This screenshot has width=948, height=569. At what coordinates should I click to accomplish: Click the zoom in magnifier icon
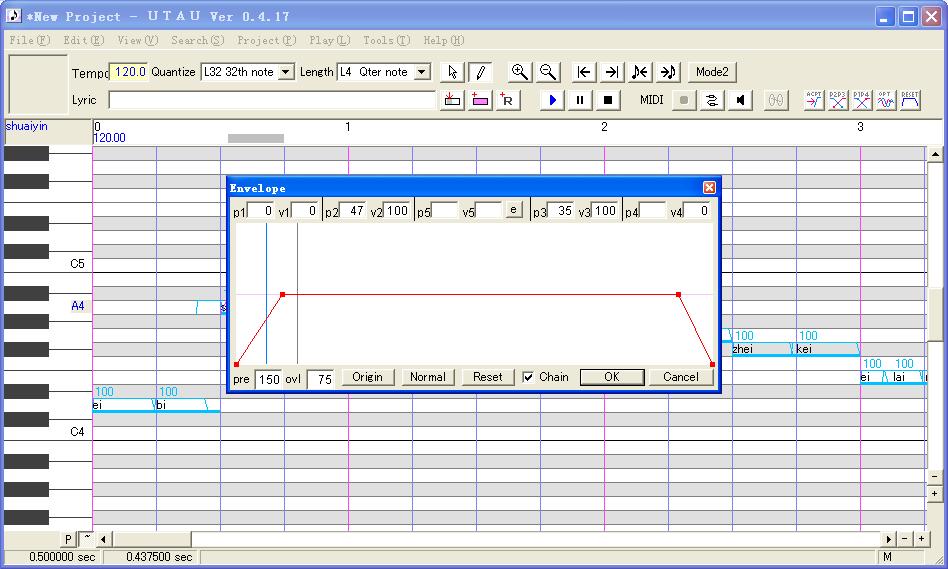tap(519, 72)
